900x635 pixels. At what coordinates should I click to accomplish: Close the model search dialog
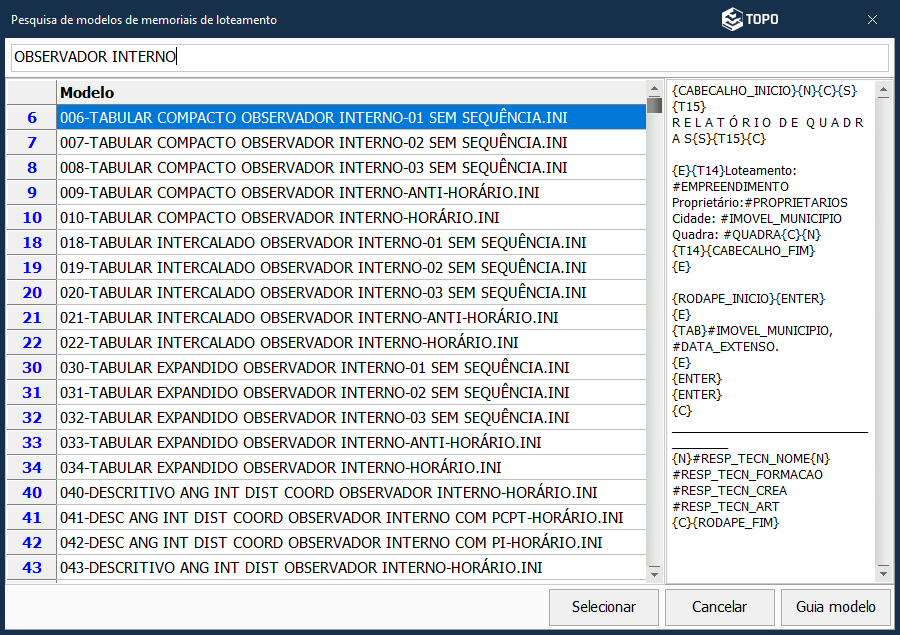[x=872, y=19]
